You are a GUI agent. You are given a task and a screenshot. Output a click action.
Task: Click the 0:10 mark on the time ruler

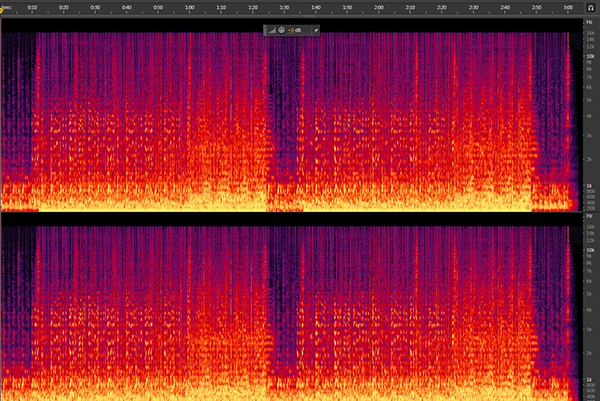[x=33, y=8]
